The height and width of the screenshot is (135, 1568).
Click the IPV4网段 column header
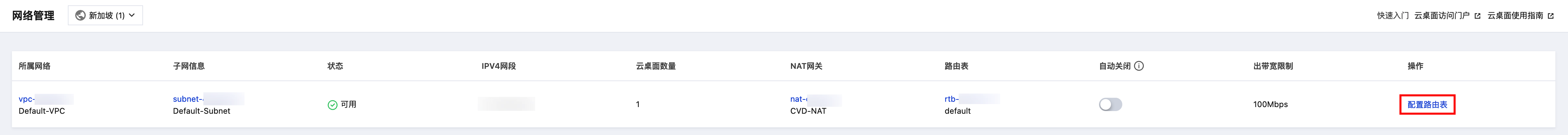tap(499, 66)
